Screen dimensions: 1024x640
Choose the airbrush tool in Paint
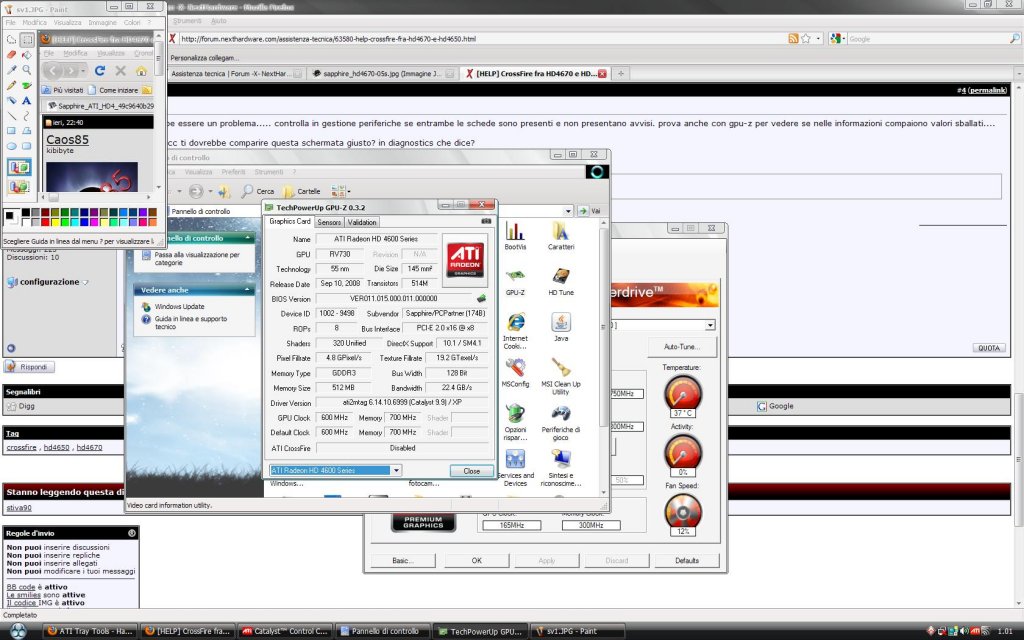[11, 100]
